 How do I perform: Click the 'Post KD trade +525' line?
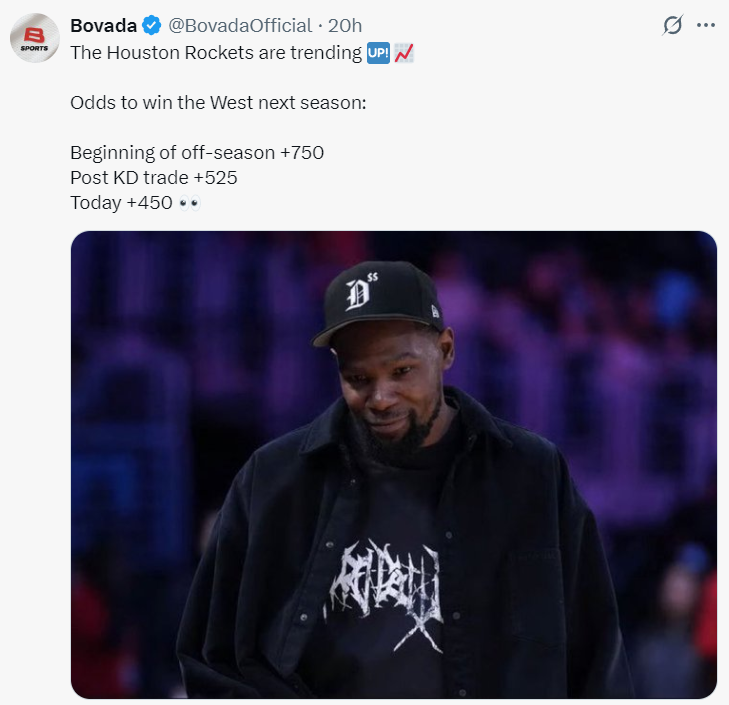153,177
